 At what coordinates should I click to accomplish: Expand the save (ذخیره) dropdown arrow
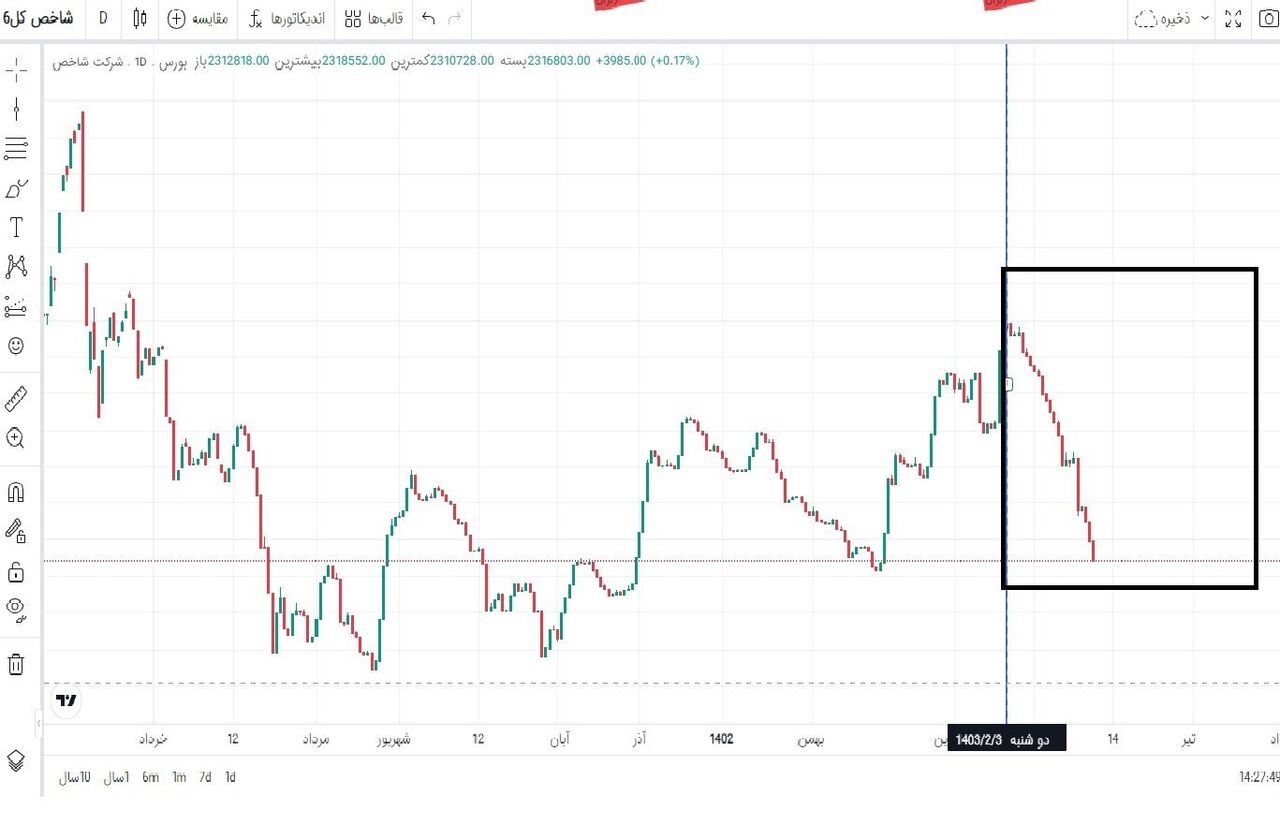coord(1205,18)
